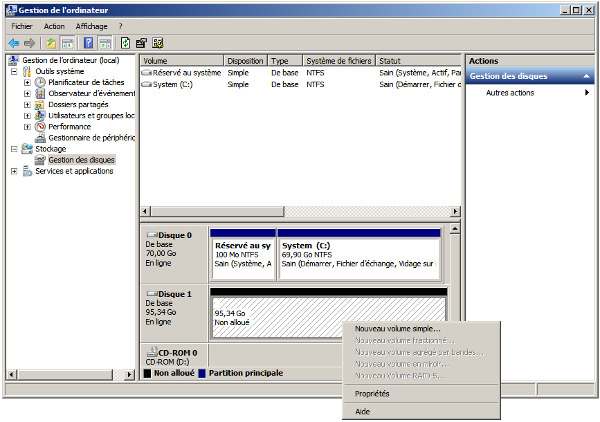This screenshot has width=600, height=422.
Task: Click the Forward arrow toolbar icon
Action: (29, 43)
